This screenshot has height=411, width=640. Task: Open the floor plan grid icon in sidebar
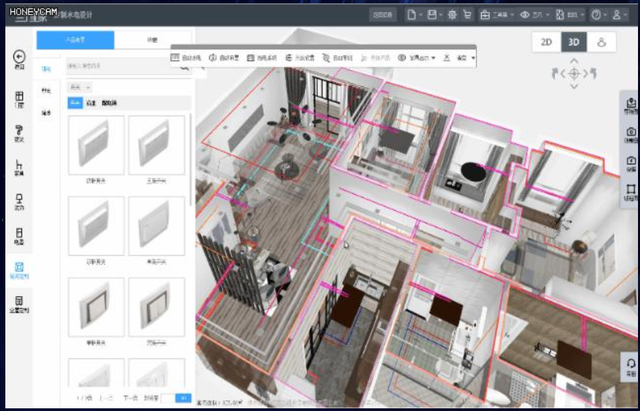tap(19, 96)
